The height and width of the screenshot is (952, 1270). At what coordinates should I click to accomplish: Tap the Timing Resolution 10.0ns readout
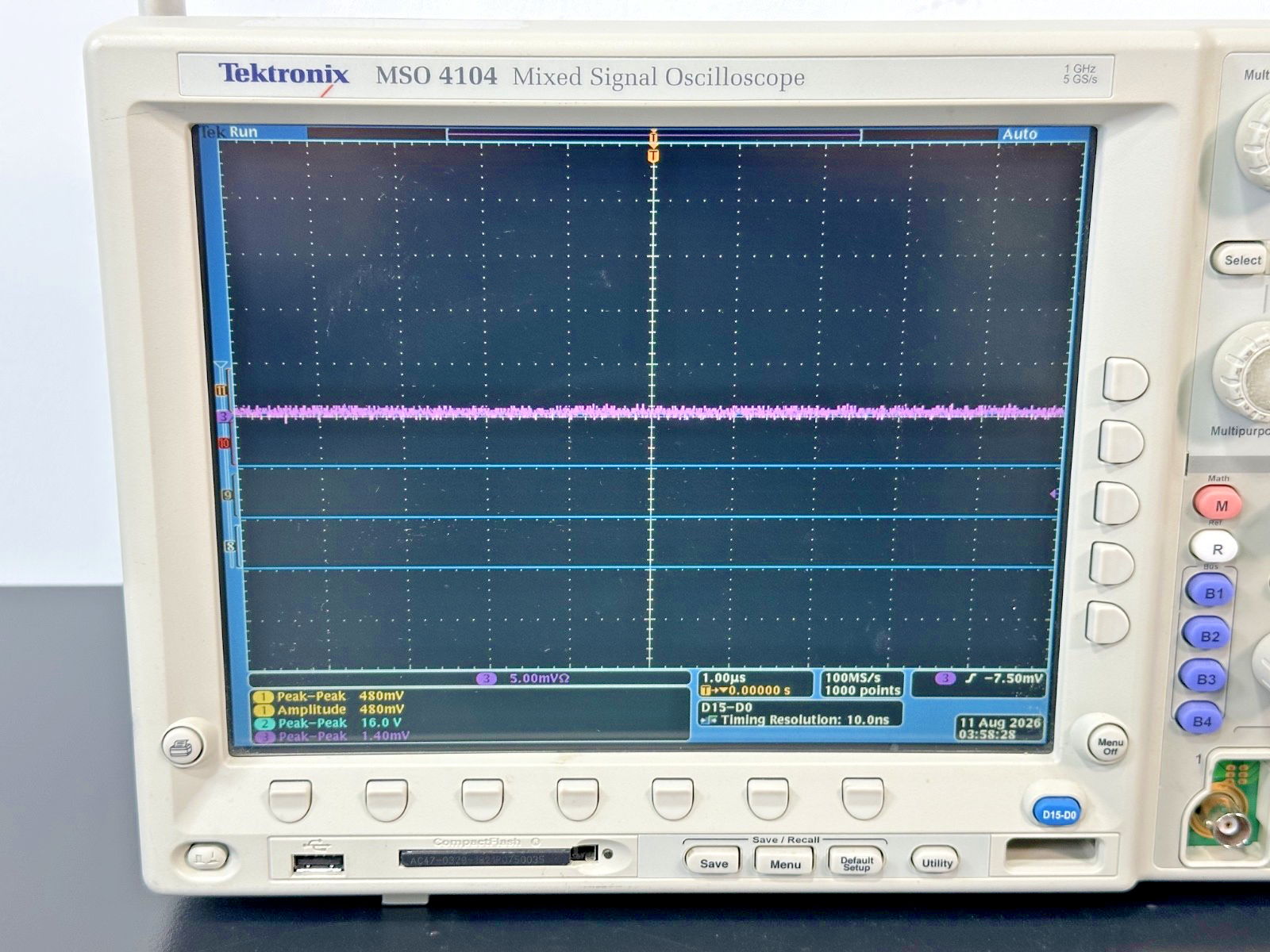click(x=805, y=720)
